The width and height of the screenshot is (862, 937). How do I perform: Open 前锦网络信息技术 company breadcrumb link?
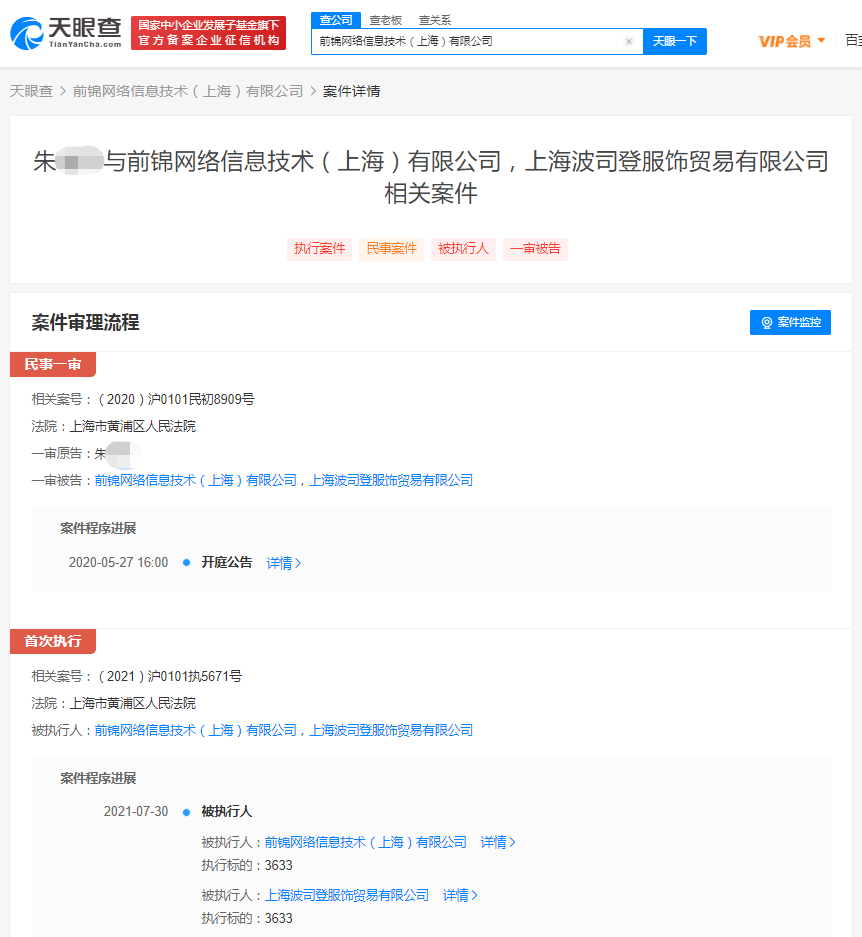pyautogui.click(x=188, y=91)
